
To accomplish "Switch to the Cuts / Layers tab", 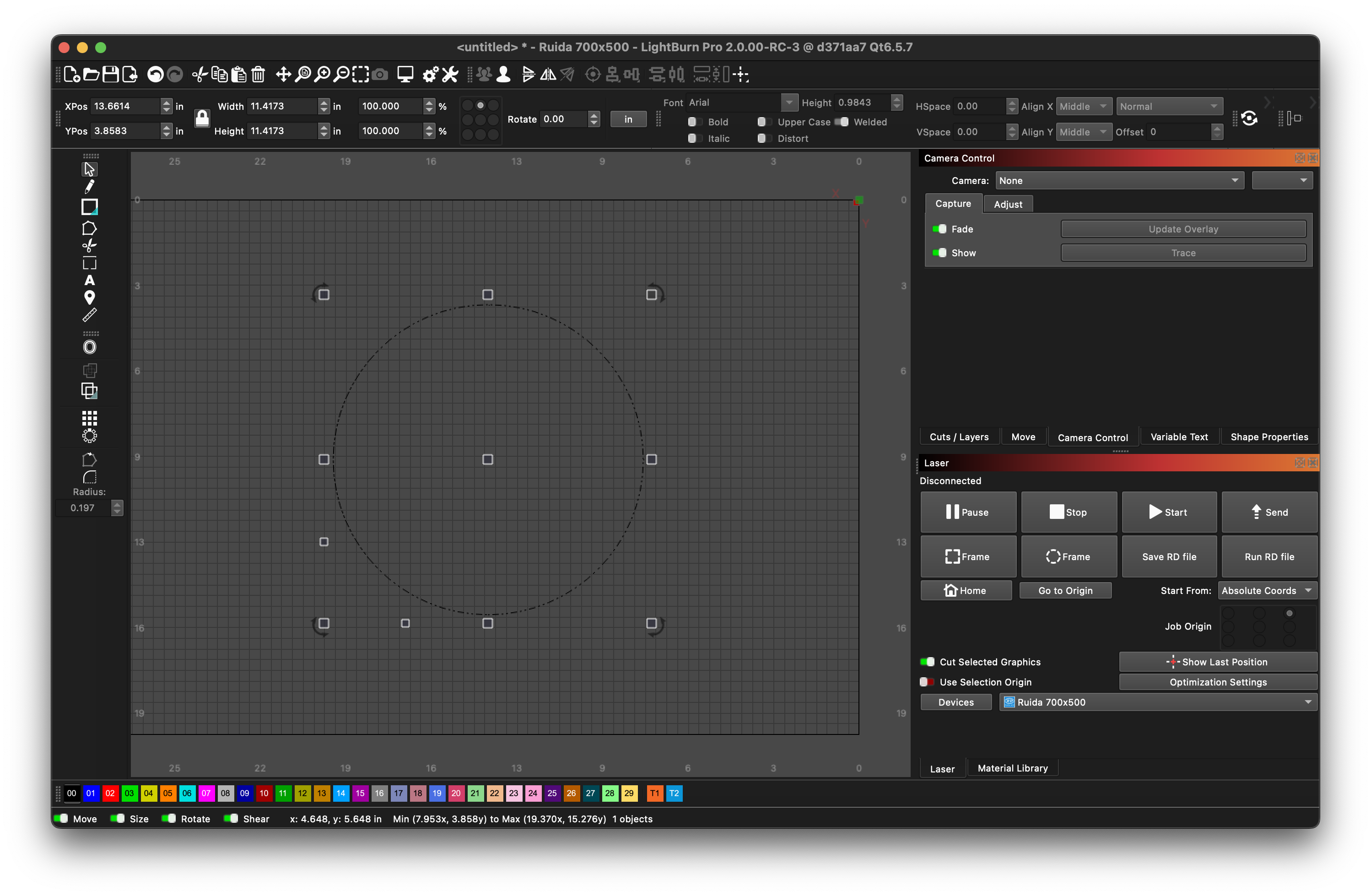I will [959, 437].
